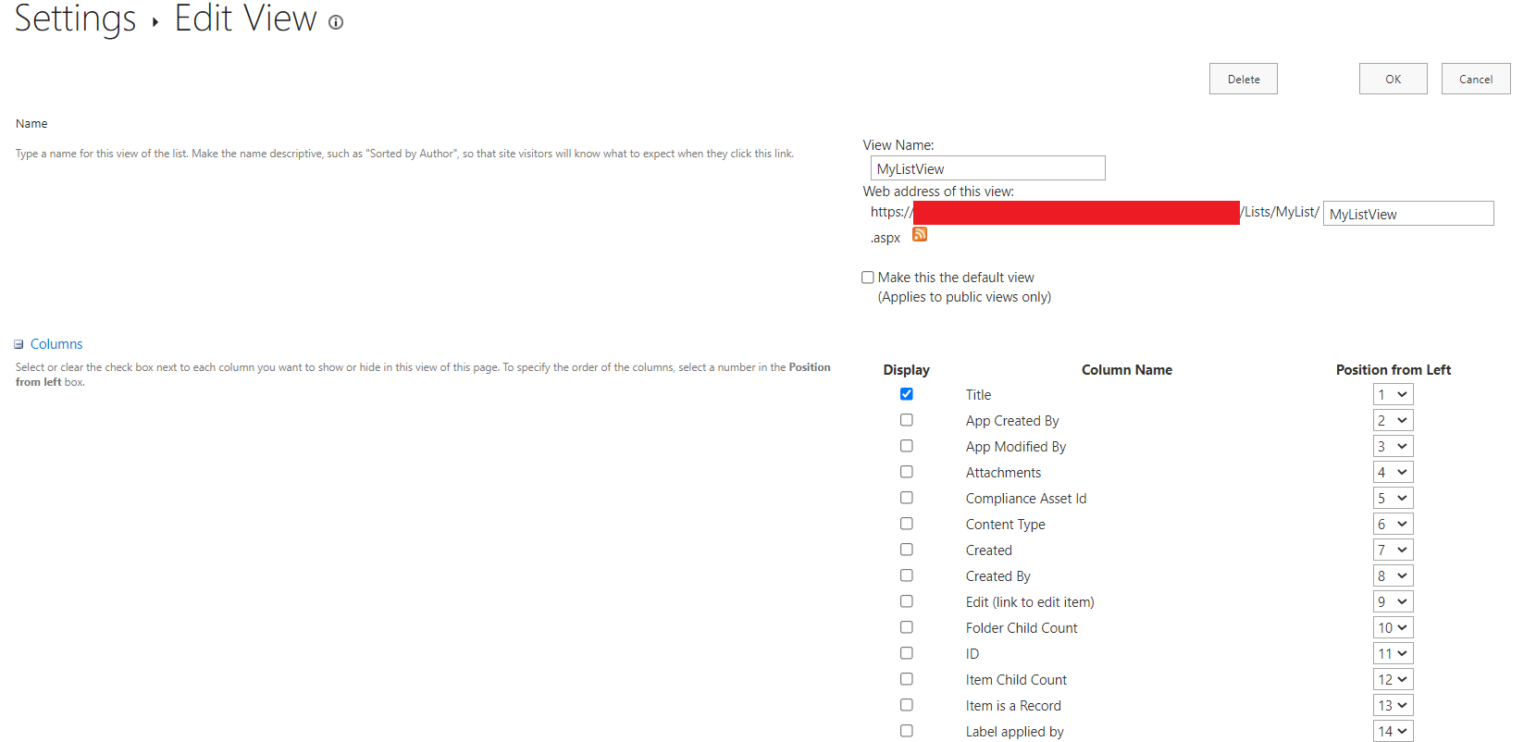Tick the Compliance Asset Id checkbox
The width and height of the screenshot is (1536, 742).
[x=907, y=498]
